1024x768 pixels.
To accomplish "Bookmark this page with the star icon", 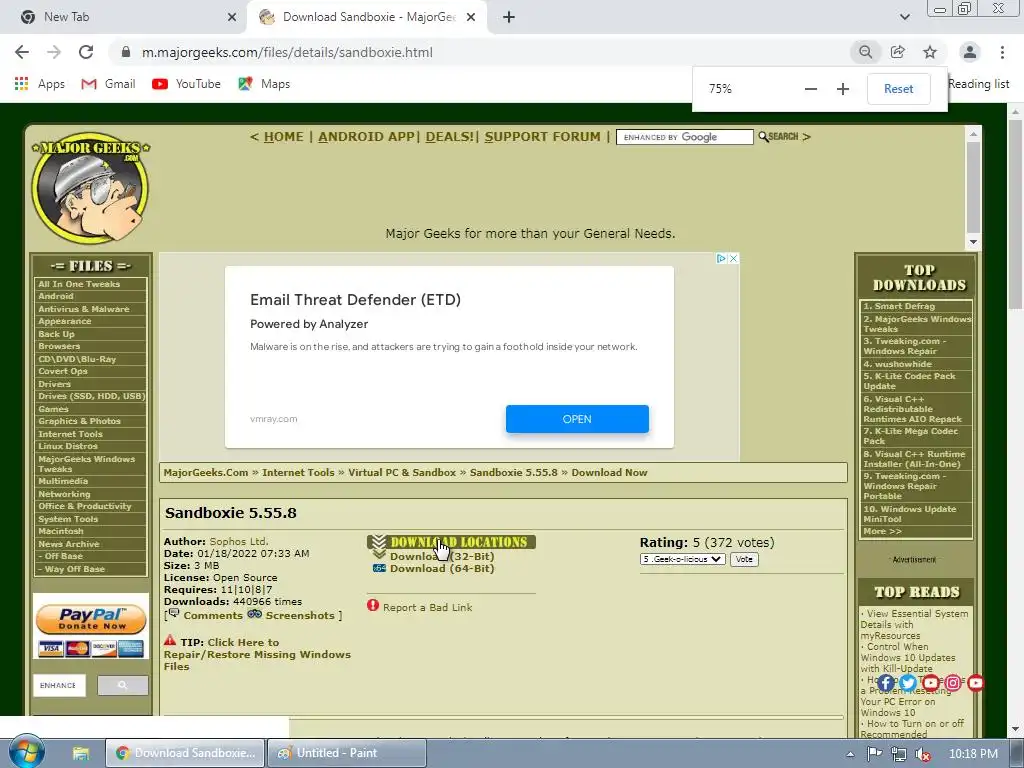I will pos(930,52).
